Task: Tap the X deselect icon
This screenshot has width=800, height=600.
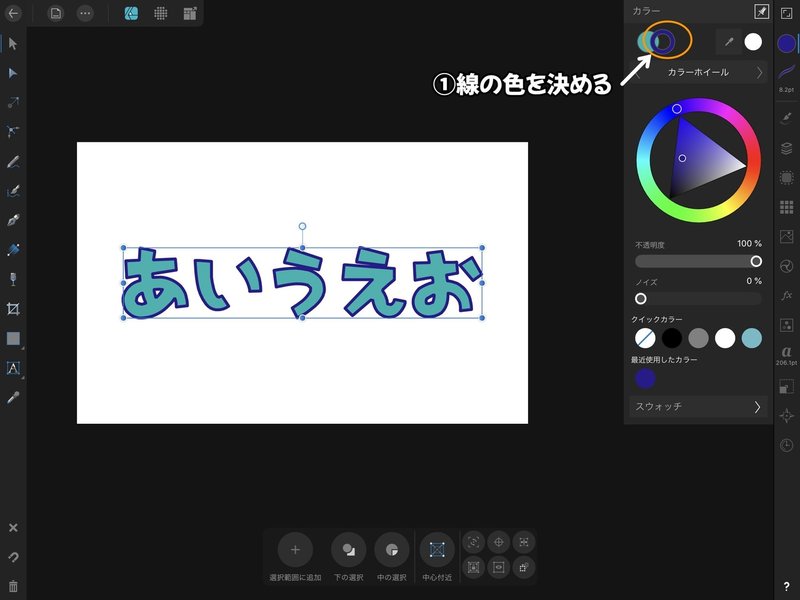Action: pos(13,528)
